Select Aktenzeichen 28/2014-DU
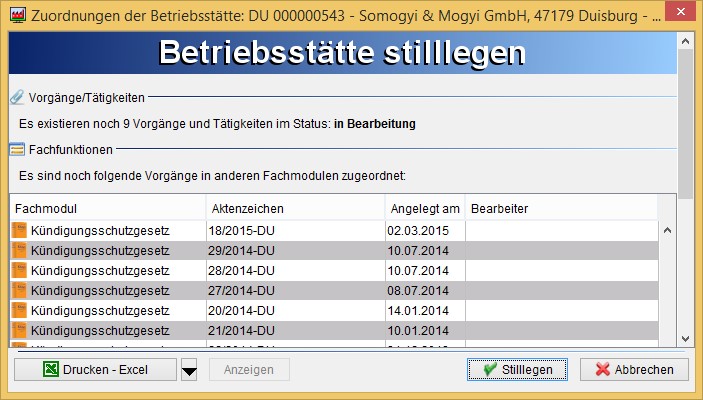Screen dimensions: 703x400 coord(241,271)
